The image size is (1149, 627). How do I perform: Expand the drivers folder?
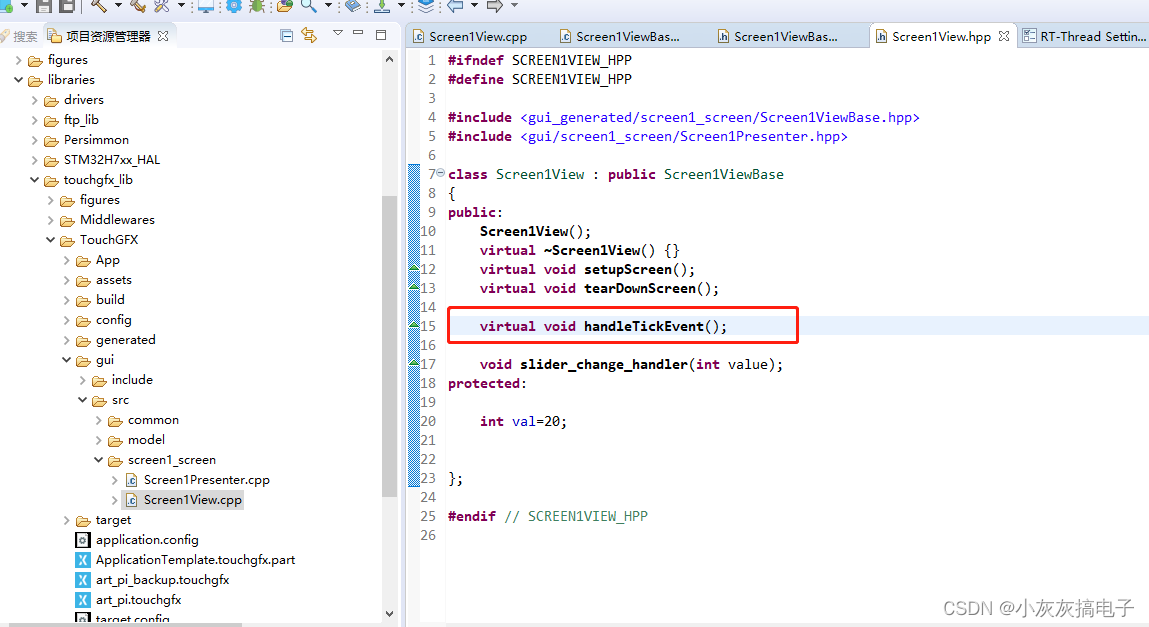[32, 99]
